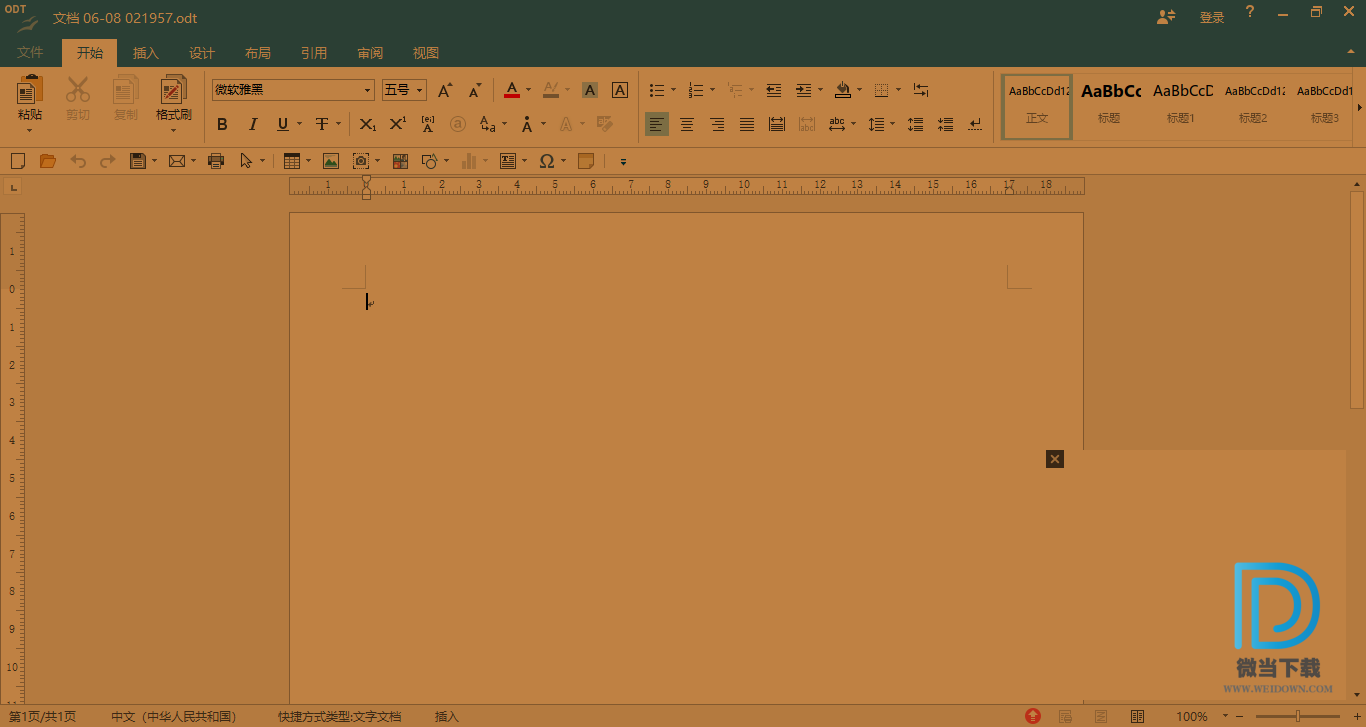
Task: Toggle 插入 insert mode in status bar
Action: point(447,717)
